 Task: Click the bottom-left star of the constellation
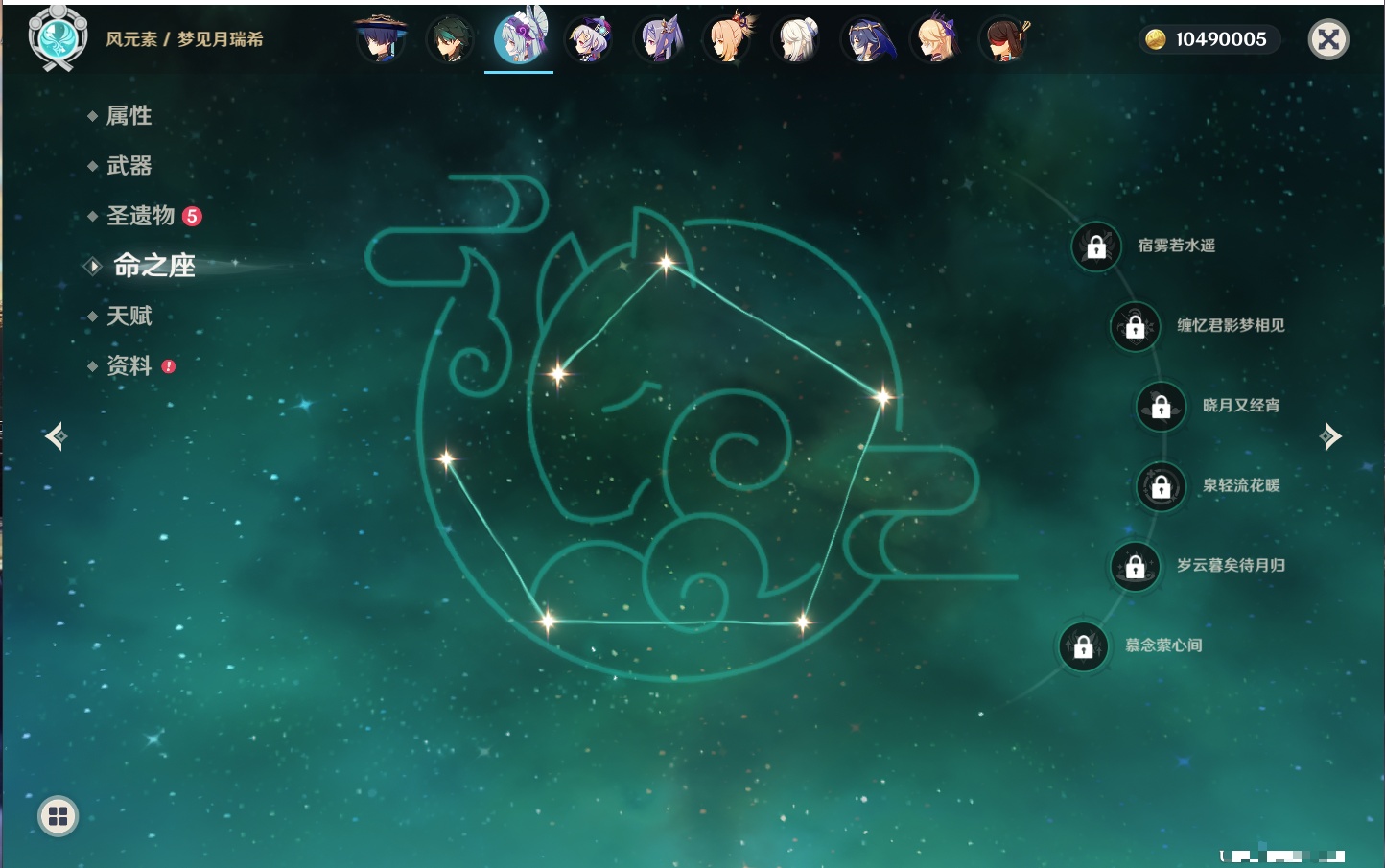(548, 622)
